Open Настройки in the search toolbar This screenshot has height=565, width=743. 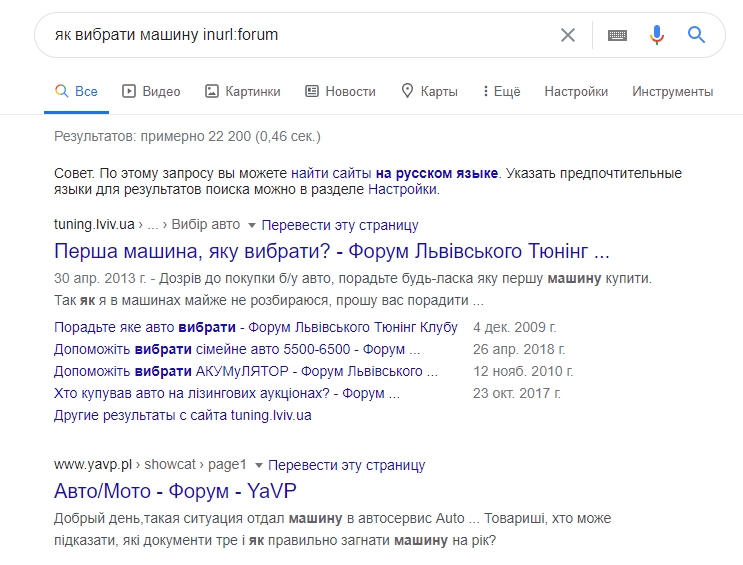point(576,91)
